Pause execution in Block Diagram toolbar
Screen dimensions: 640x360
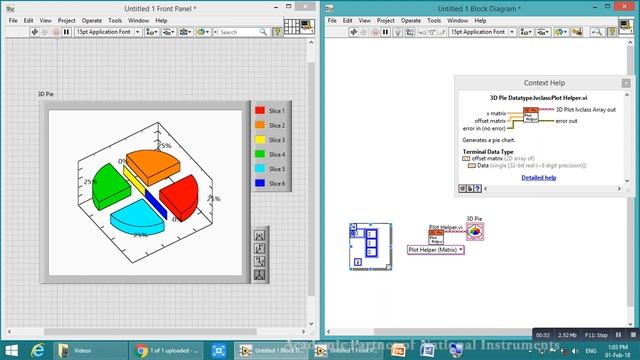point(385,32)
